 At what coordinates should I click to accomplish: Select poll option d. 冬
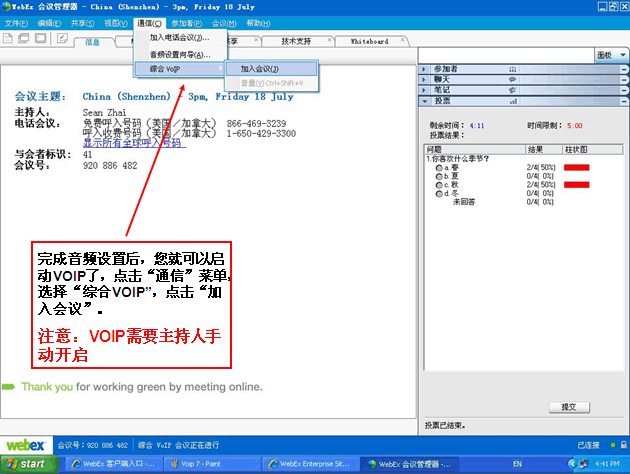click(x=439, y=194)
